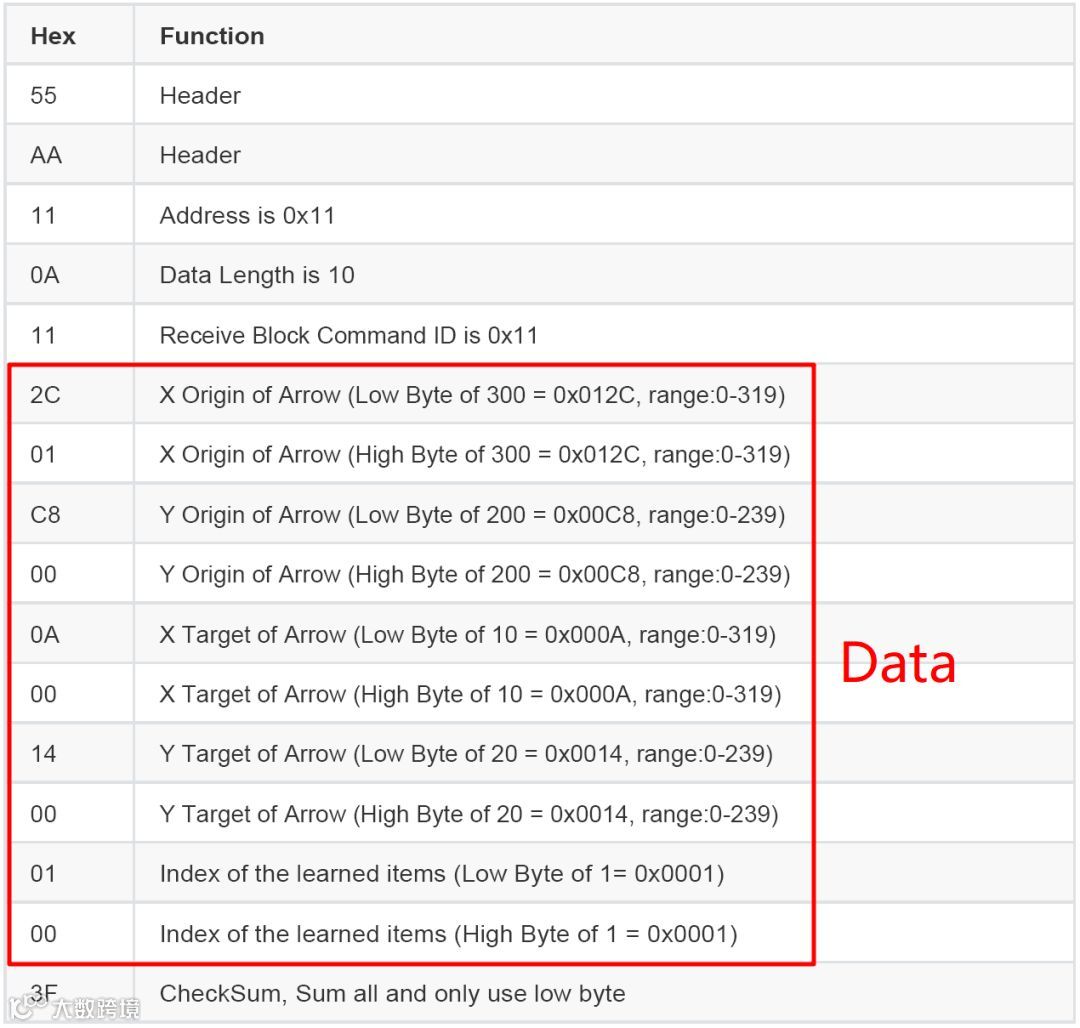Select 'CheckSum, Sum all and only use low byte'

tap(393, 994)
